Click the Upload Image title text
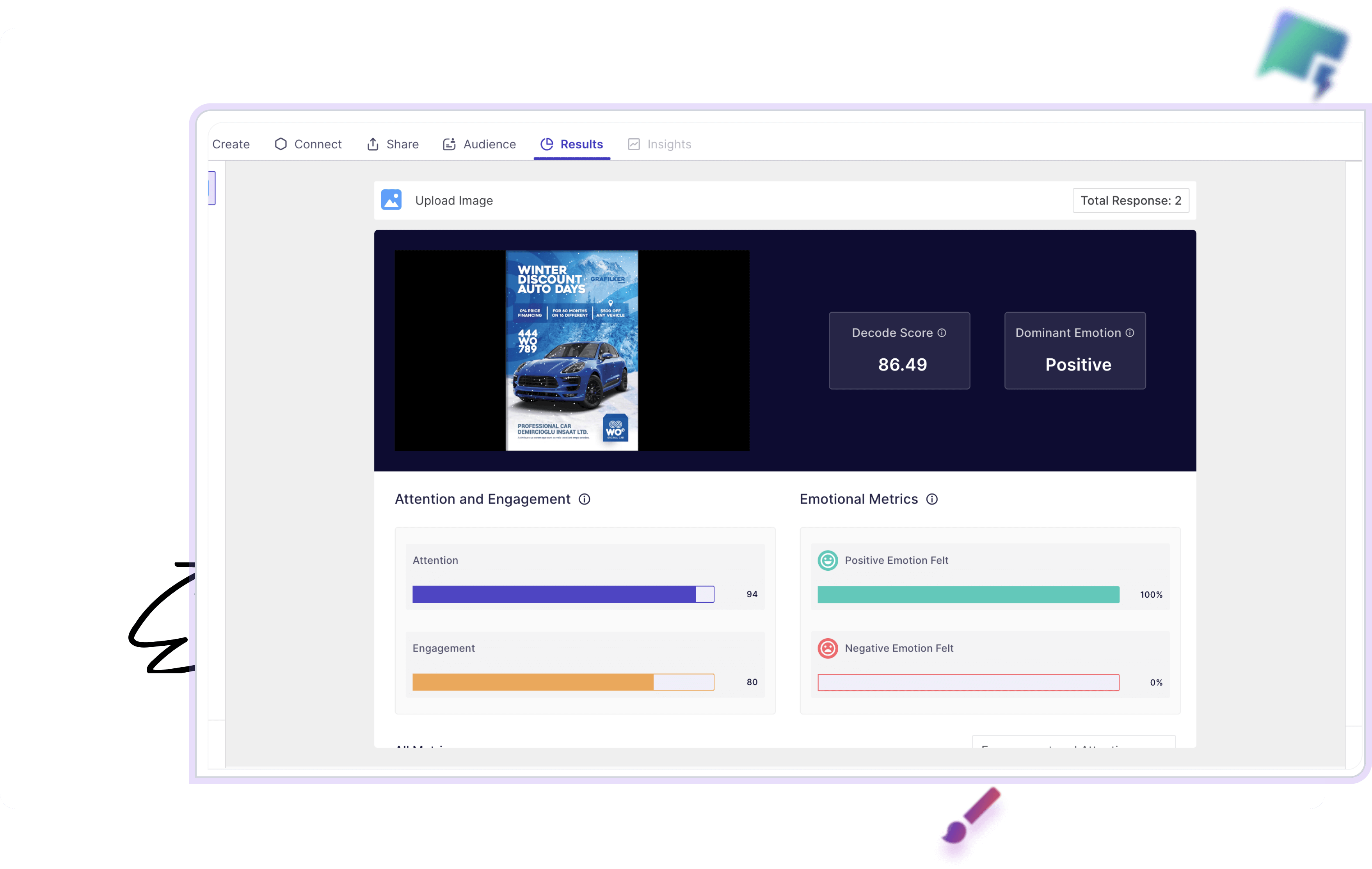1372x869 pixels. tap(453, 201)
